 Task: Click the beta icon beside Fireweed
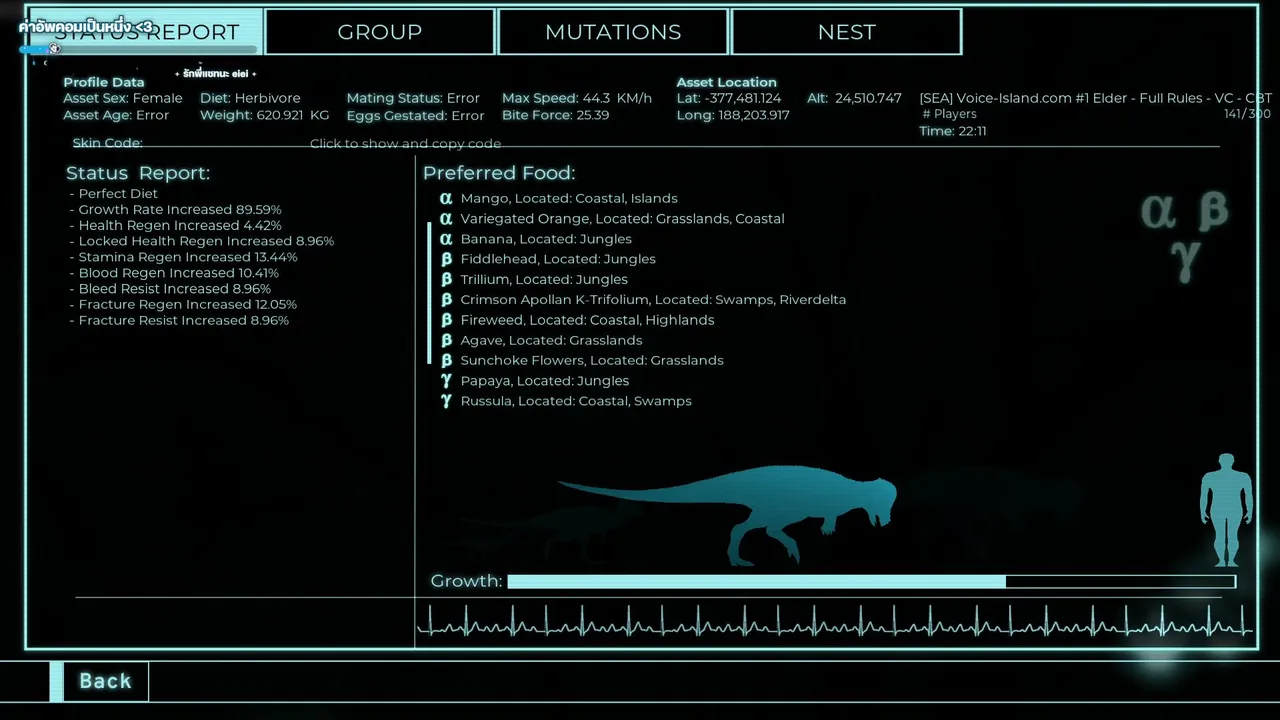pyautogui.click(x=446, y=320)
